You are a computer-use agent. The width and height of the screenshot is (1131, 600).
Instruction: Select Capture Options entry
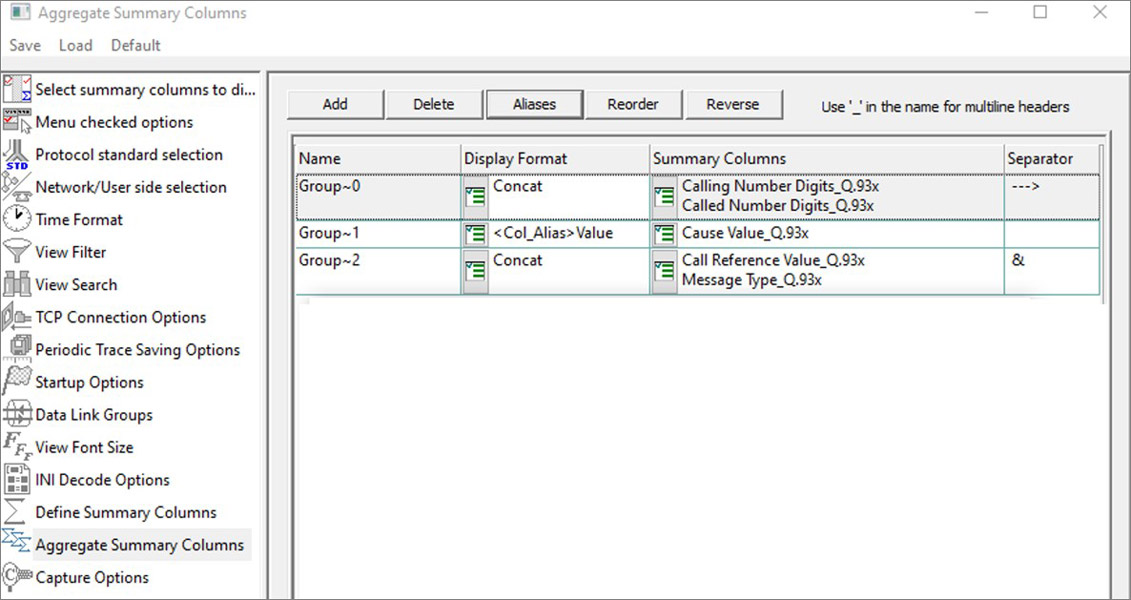point(92,578)
